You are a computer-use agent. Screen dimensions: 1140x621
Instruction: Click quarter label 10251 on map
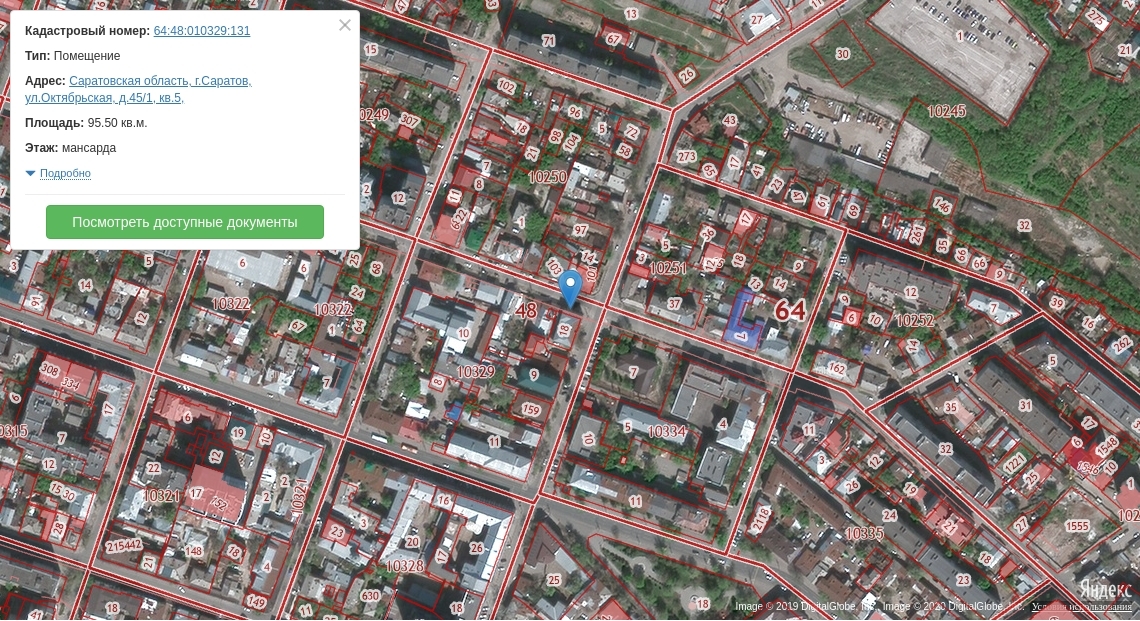click(668, 269)
